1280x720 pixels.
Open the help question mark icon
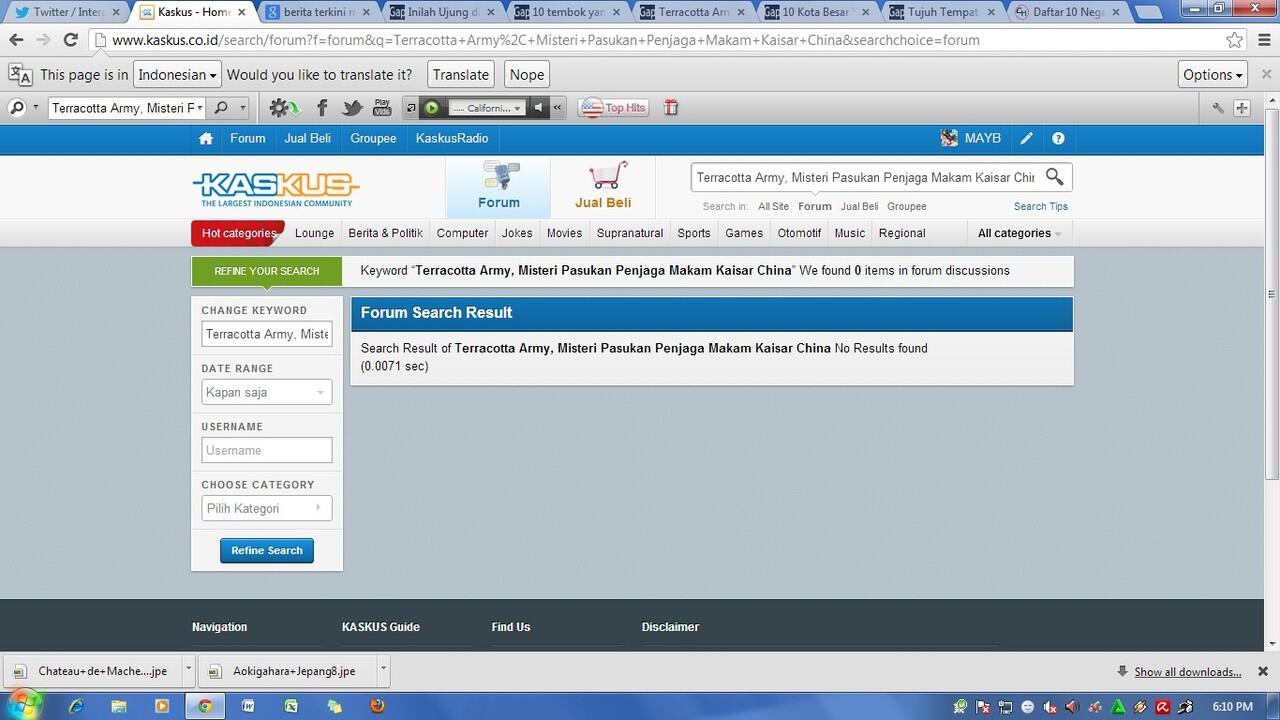(x=1058, y=139)
